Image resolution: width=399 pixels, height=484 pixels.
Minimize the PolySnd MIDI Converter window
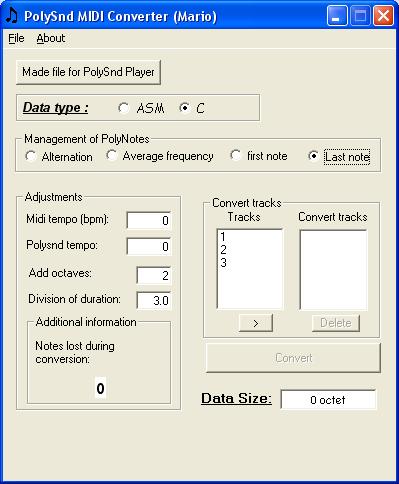click(x=337, y=16)
